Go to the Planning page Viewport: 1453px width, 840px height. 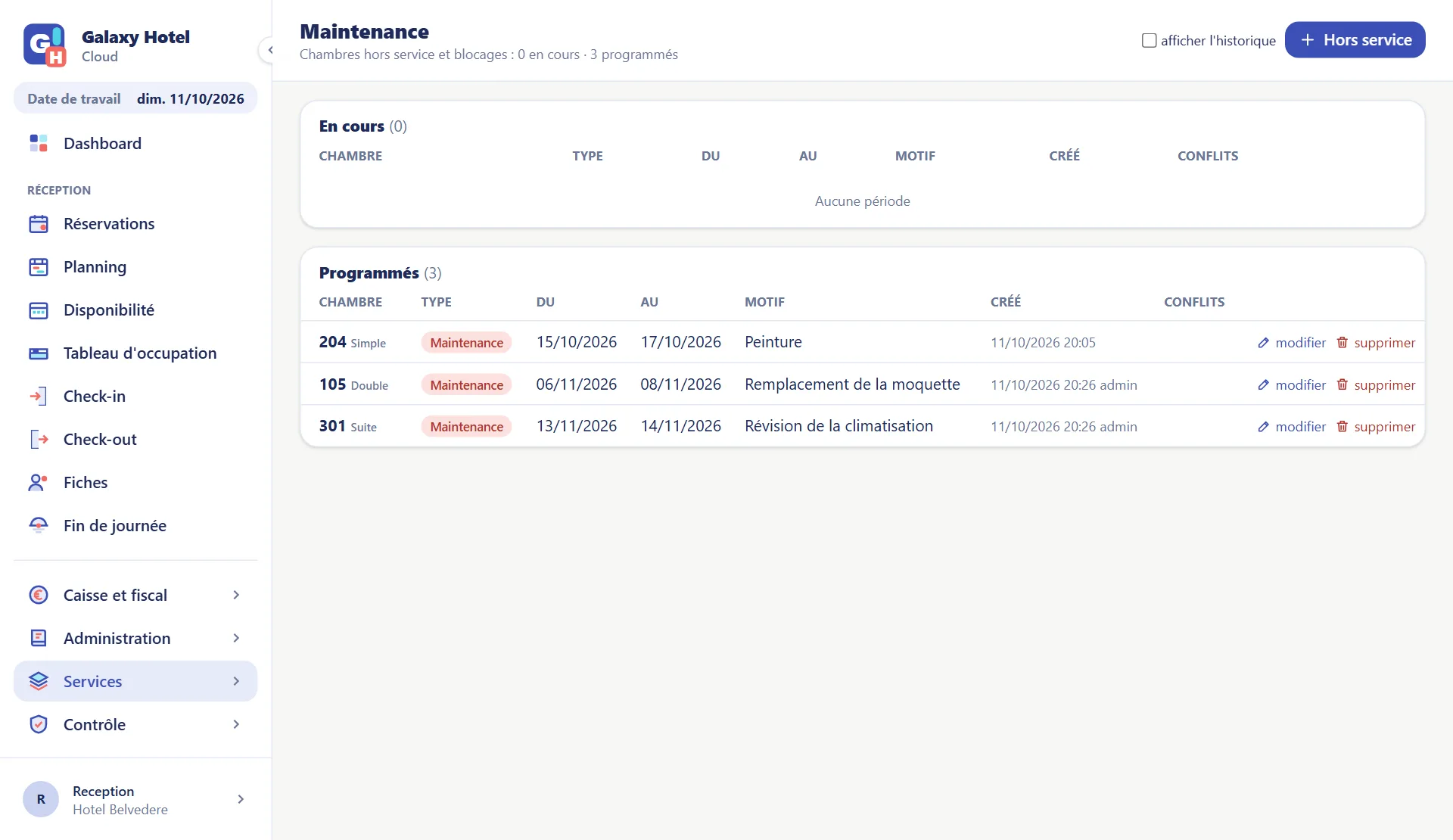point(135,267)
